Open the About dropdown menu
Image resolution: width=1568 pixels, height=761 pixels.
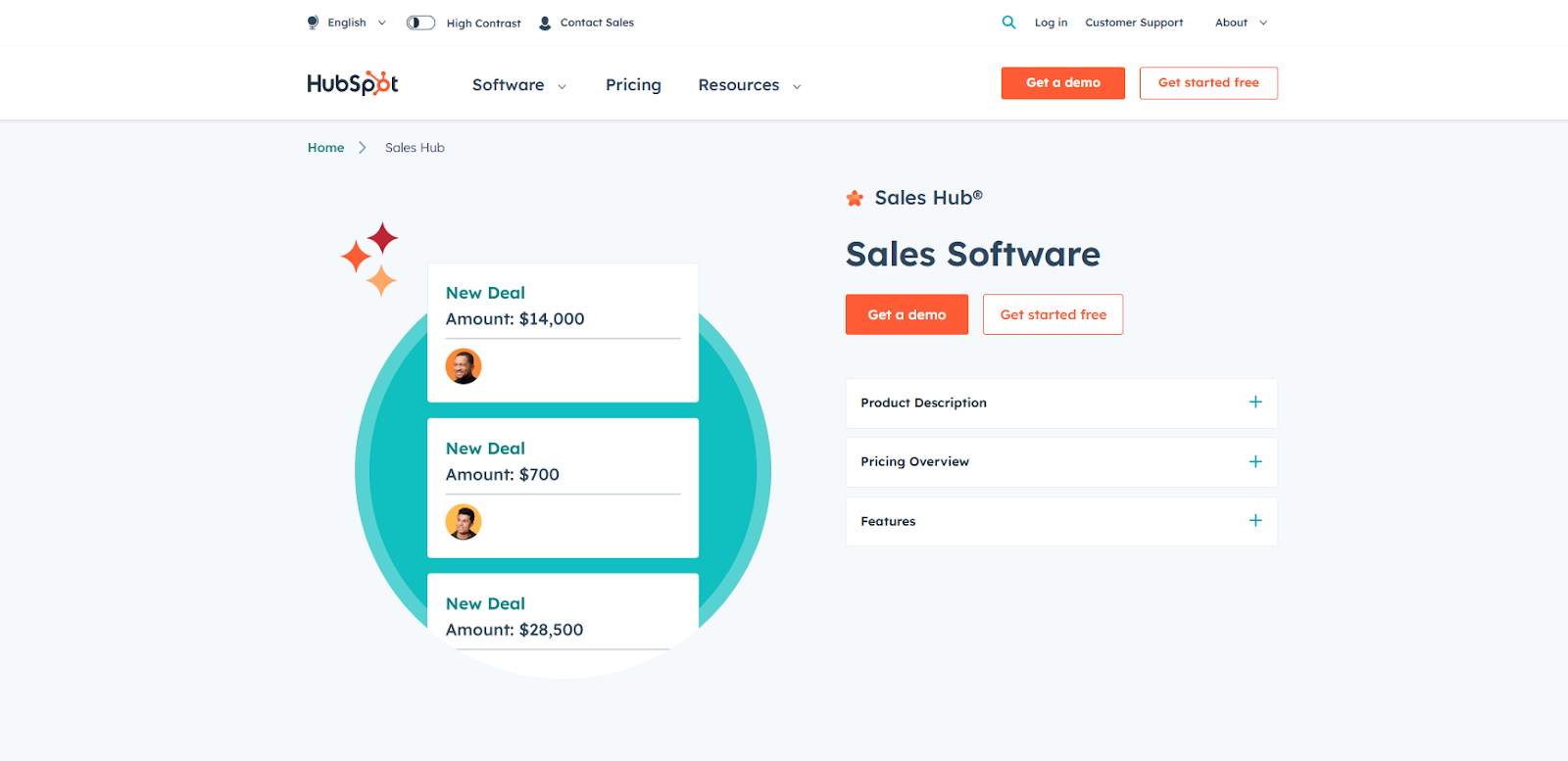[x=1241, y=23]
